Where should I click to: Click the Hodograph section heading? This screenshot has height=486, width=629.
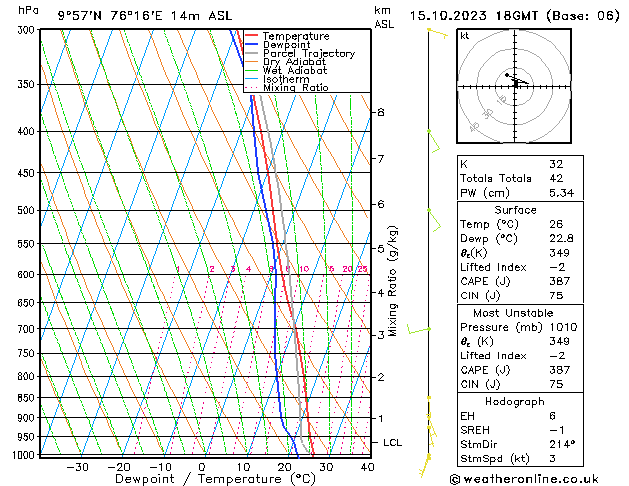(515, 401)
